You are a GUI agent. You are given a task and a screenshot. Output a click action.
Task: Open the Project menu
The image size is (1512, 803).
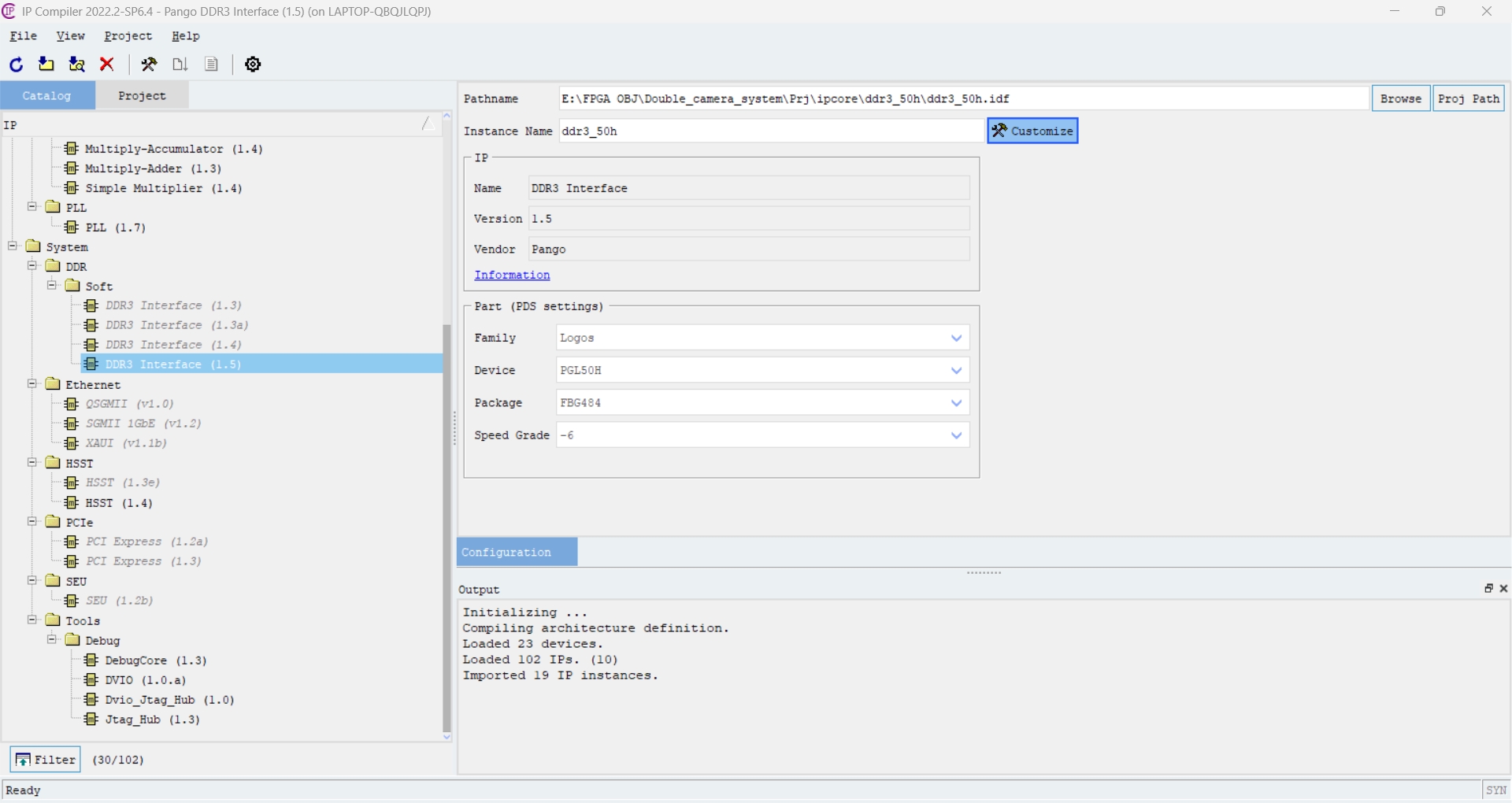point(128,36)
